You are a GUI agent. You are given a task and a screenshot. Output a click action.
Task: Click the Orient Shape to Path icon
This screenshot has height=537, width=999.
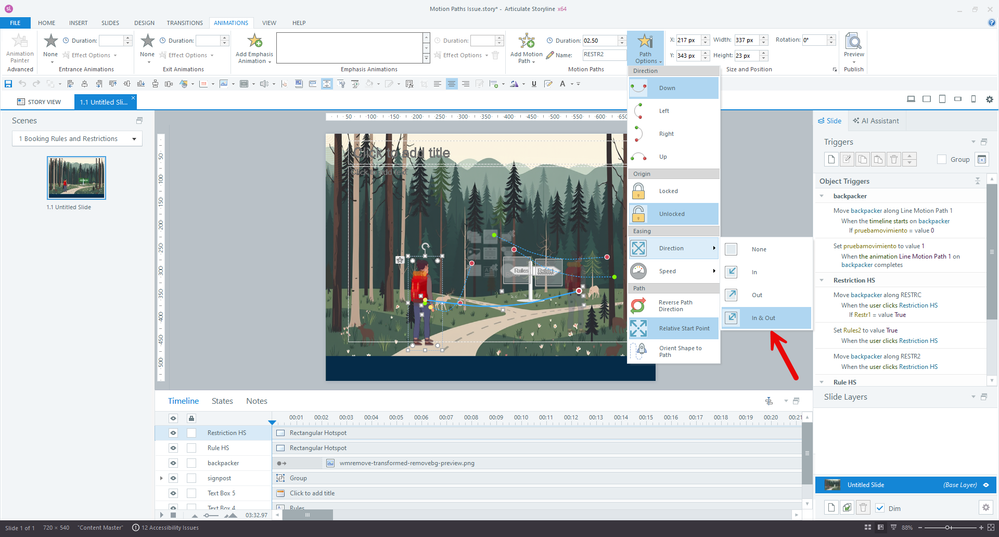point(641,349)
